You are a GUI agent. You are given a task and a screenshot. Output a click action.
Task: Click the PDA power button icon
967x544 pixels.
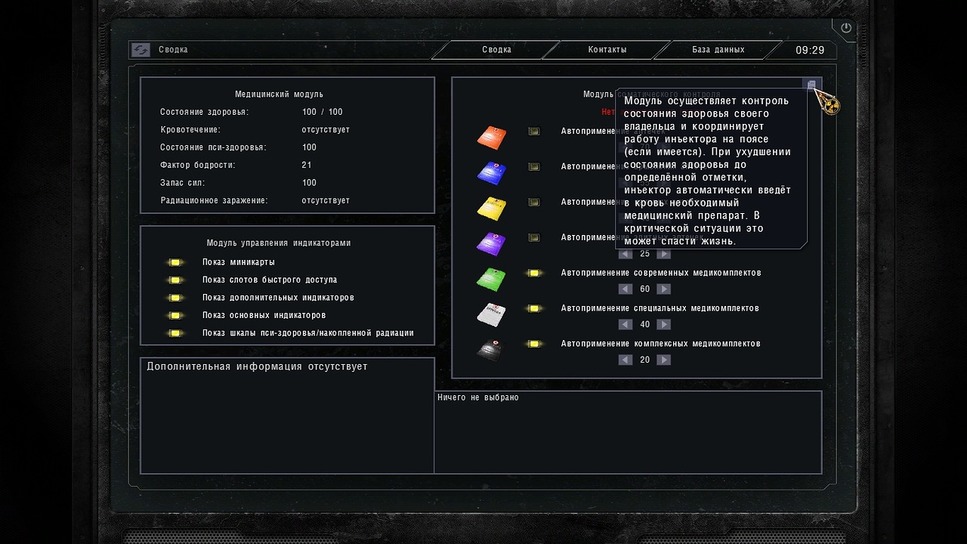coord(846,28)
